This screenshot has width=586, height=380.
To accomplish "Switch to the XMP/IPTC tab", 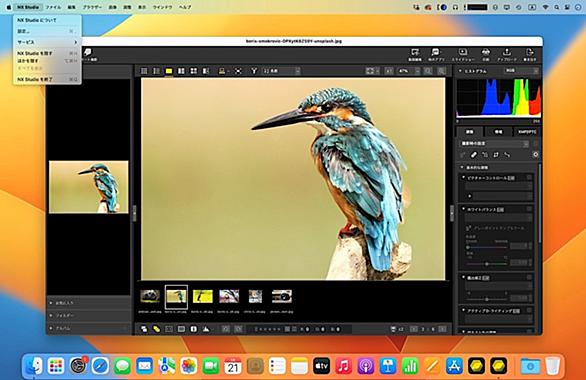I will click(527, 132).
